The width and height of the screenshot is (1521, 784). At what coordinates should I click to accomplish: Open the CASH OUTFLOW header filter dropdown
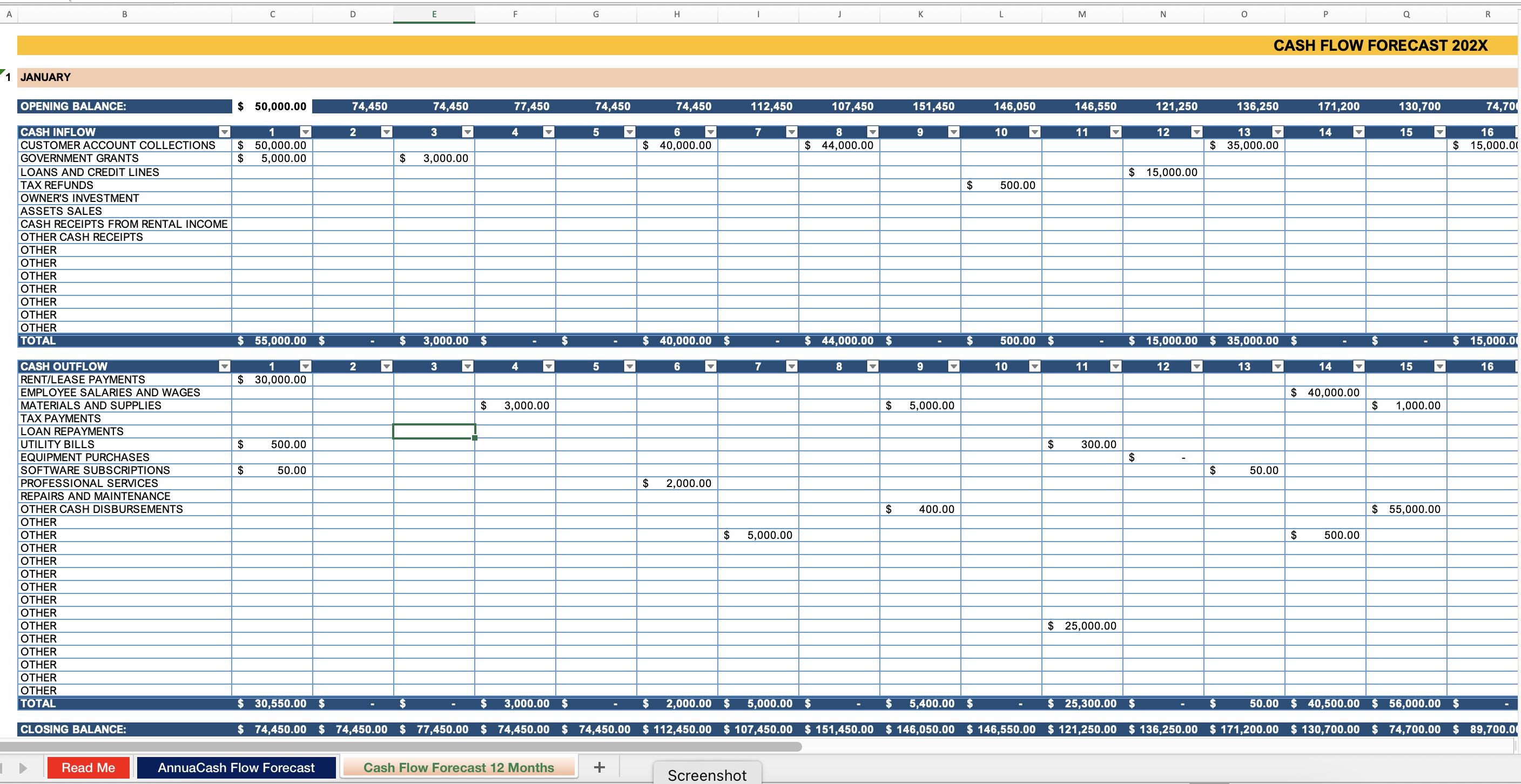tap(224, 366)
